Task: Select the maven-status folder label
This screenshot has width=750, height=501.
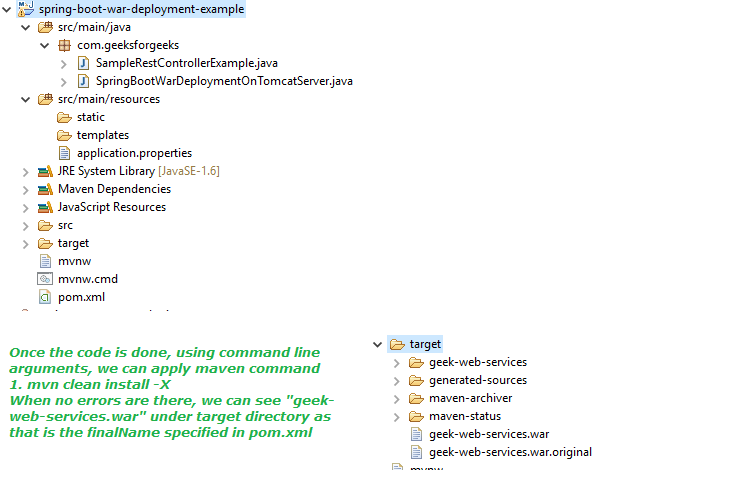Action: click(x=465, y=417)
